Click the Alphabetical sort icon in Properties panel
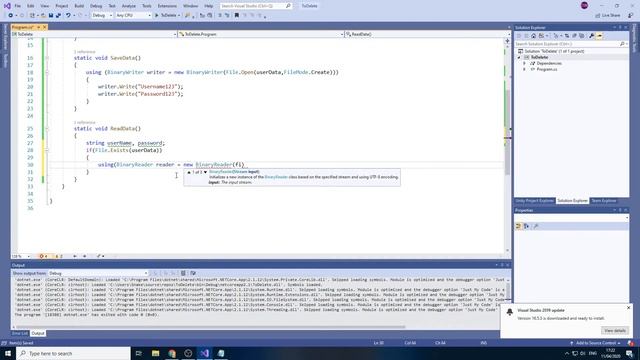 (526, 226)
